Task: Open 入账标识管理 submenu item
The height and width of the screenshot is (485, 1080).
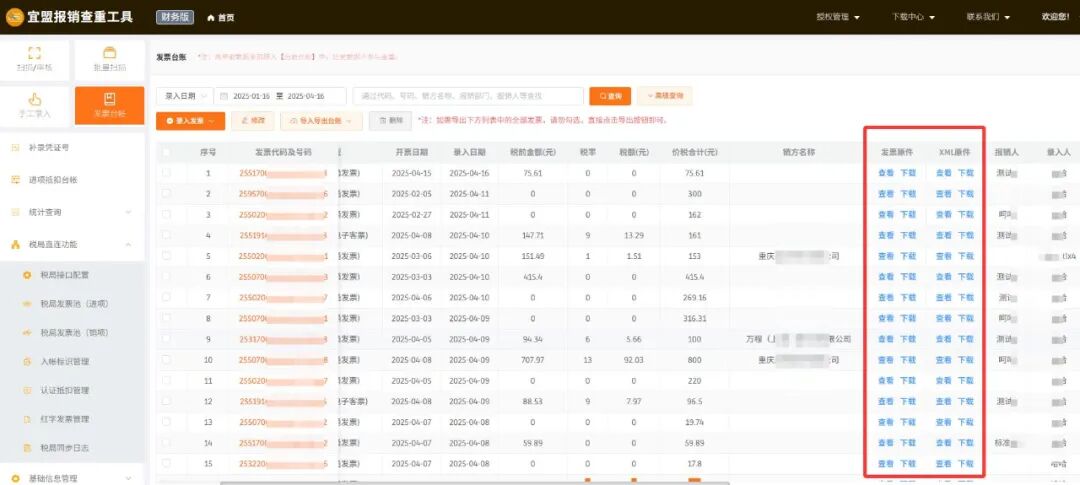Action: tap(65, 362)
